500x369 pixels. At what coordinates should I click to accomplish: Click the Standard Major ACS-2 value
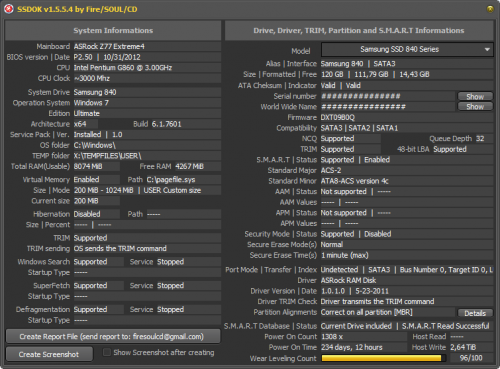331,170
